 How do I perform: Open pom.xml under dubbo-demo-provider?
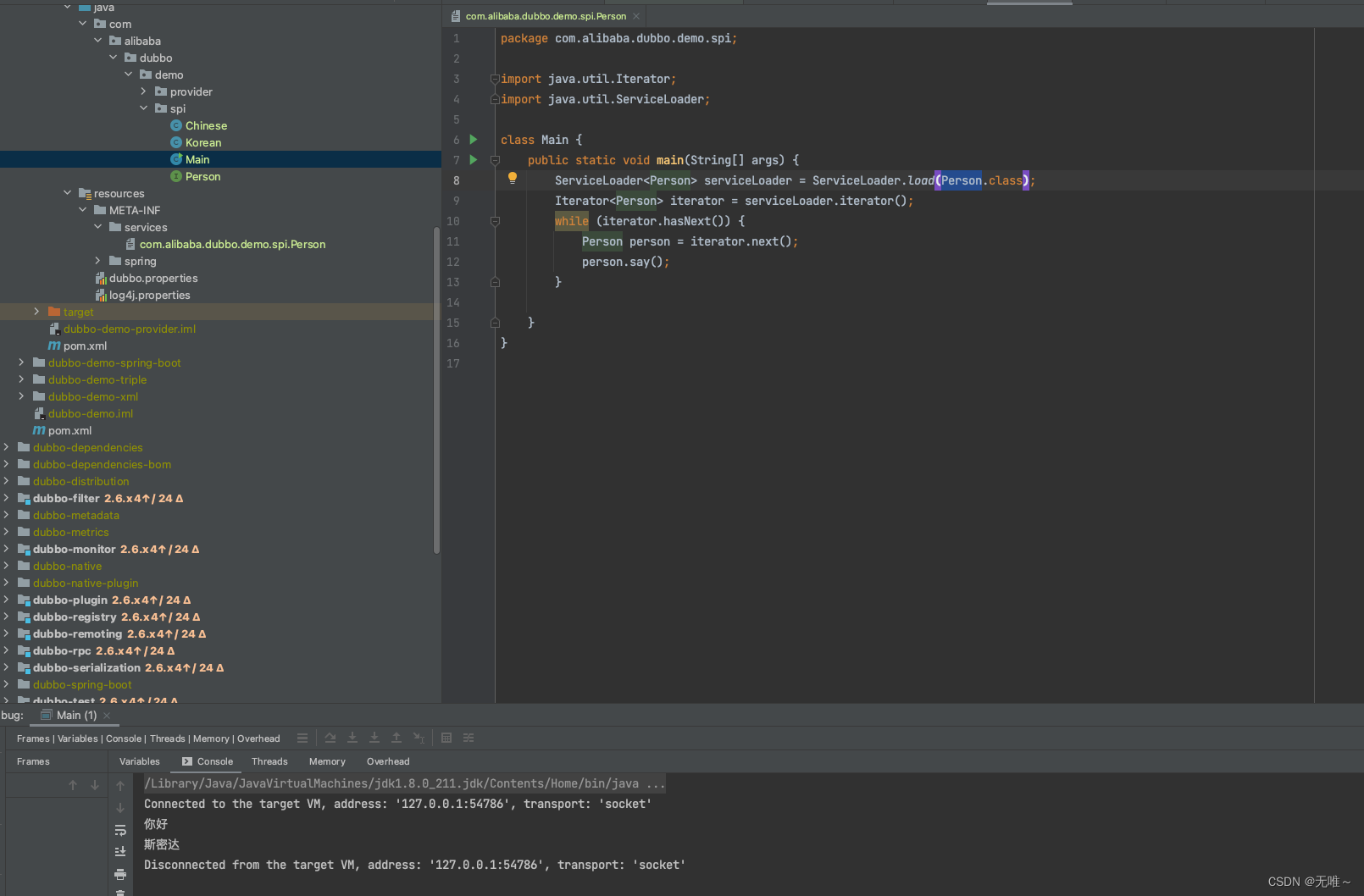(x=85, y=346)
